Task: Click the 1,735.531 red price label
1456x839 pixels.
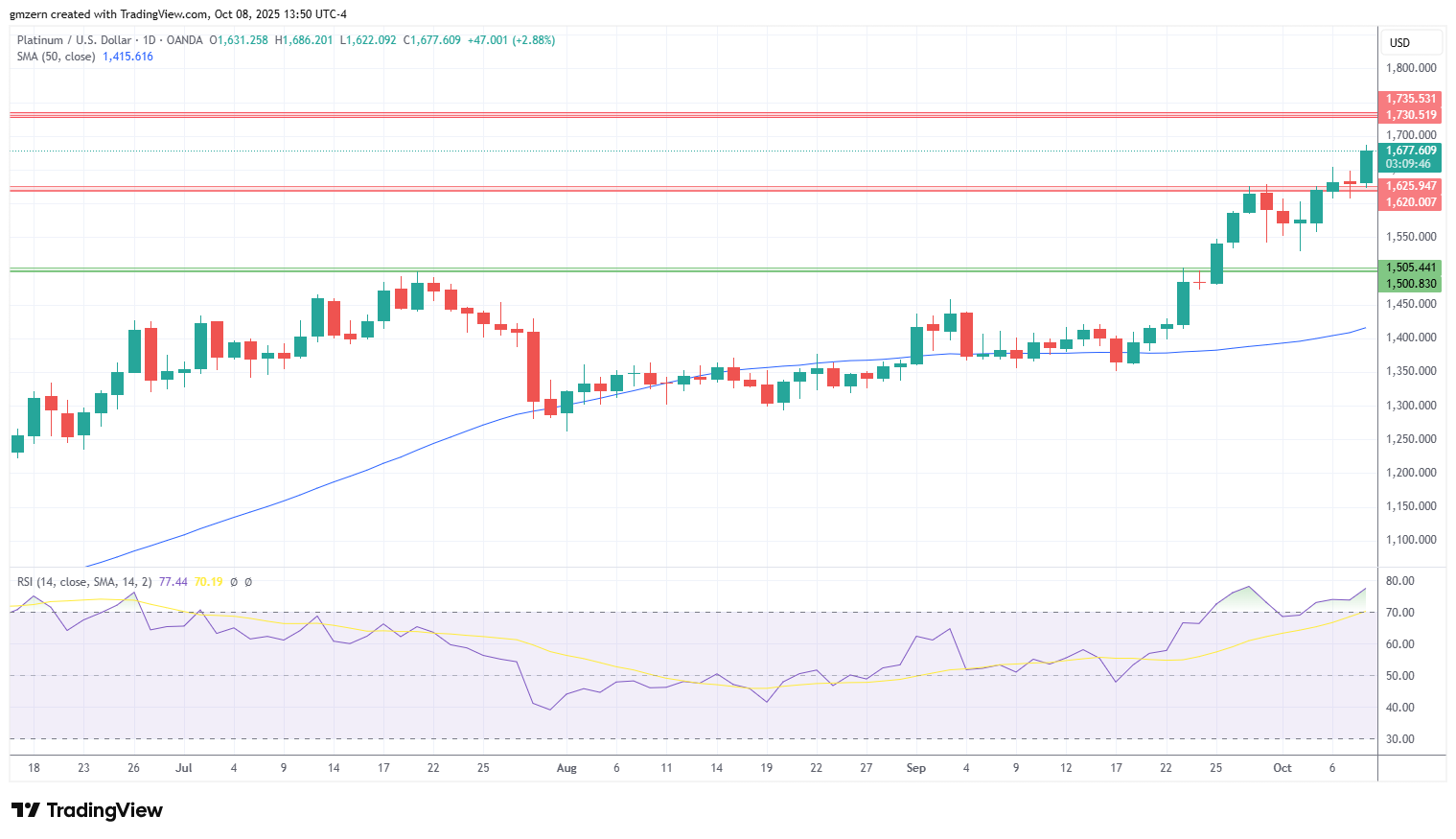Action: click(x=1411, y=99)
